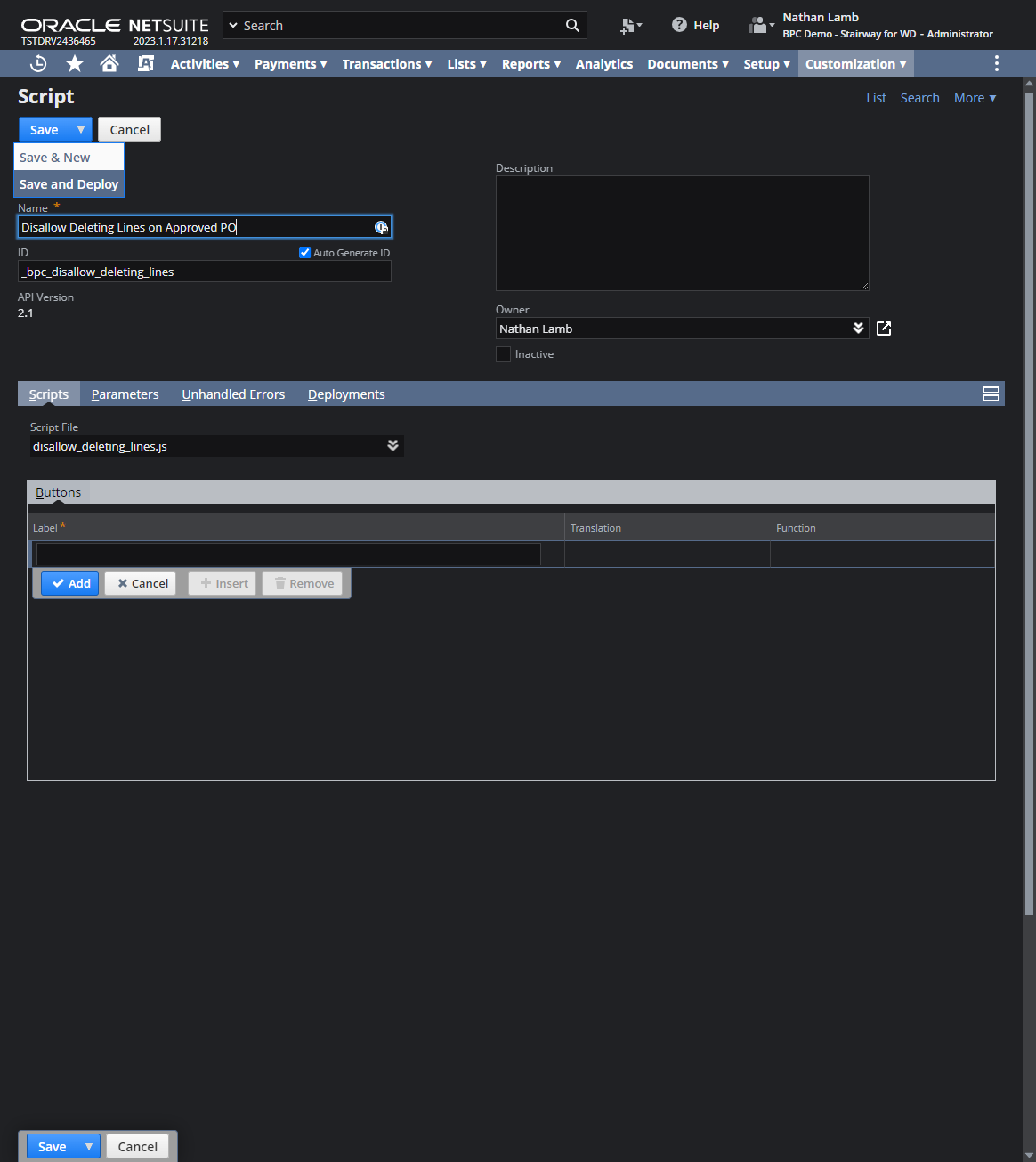Toggle the Auto Generate ID checkbox

coord(305,253)
